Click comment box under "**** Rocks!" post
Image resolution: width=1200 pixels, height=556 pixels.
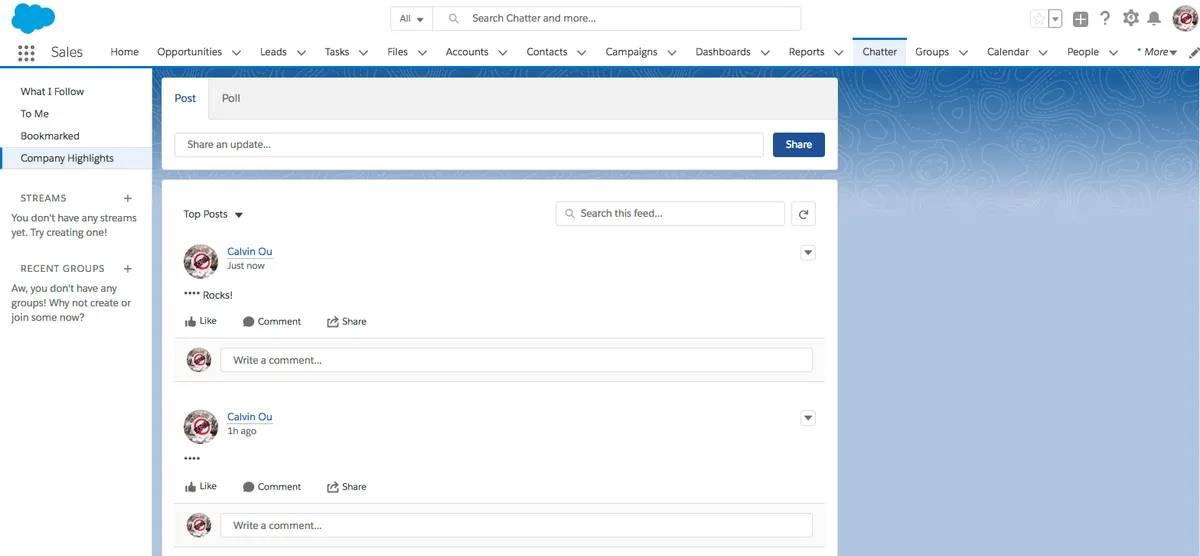click(x=516, y=360)
